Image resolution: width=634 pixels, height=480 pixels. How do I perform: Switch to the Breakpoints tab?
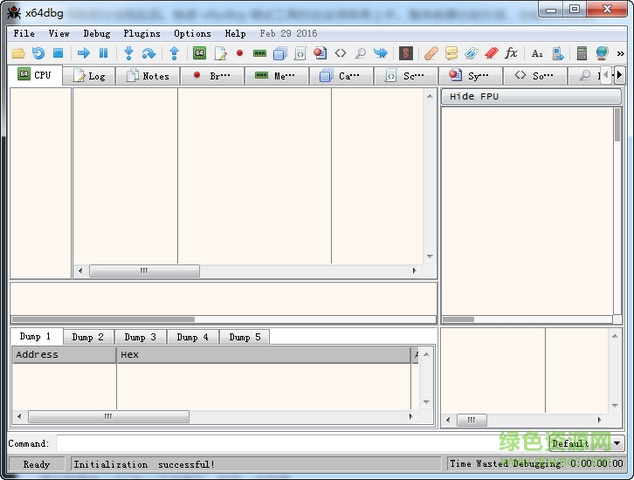213,76
